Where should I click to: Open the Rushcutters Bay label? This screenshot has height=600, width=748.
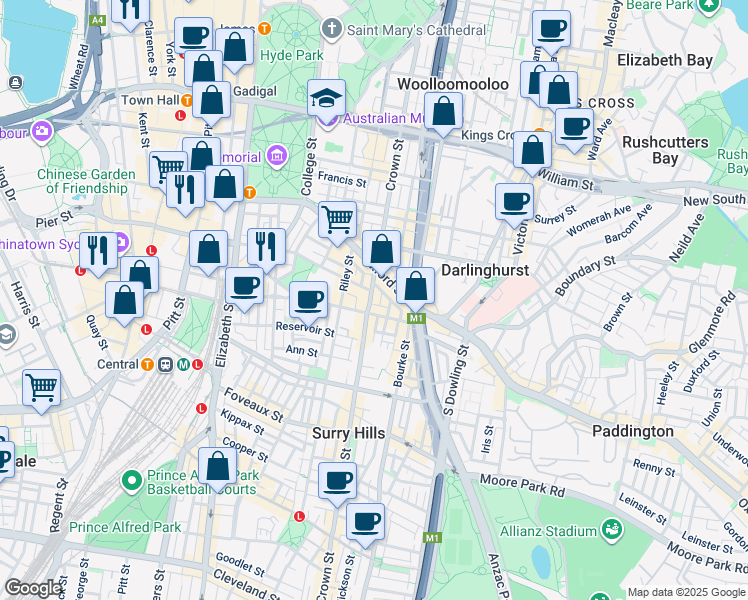665,150
